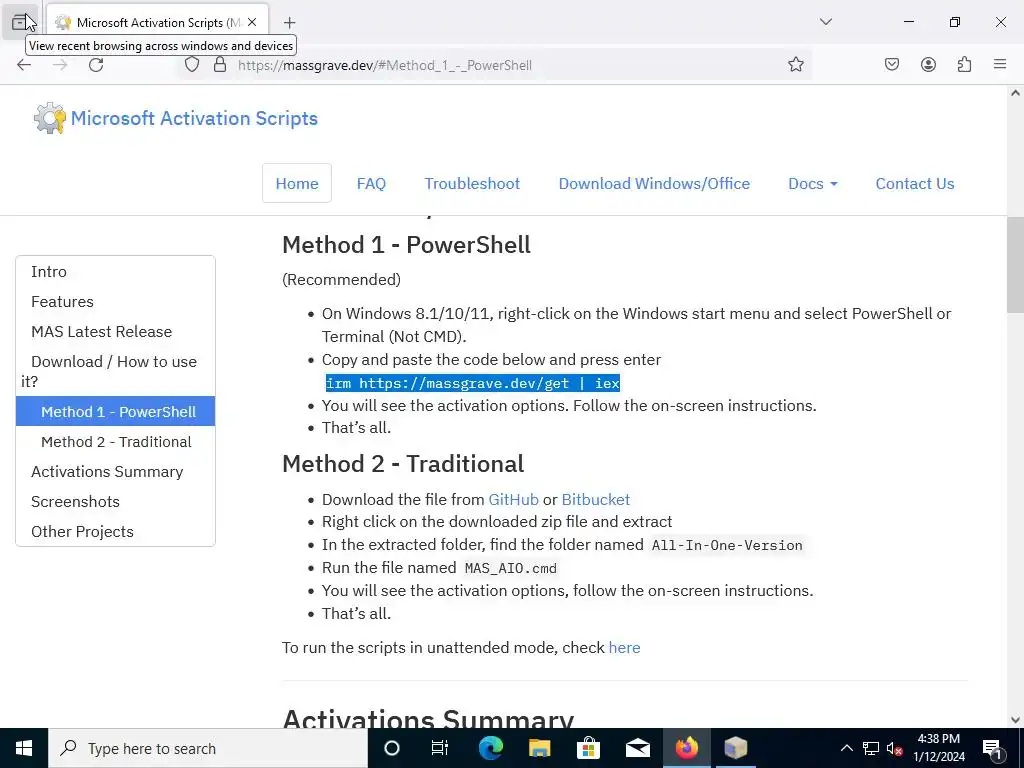Click the Microsoft Activation Scripts gear logo
Image resolution: width=1024 pixels, height=768 pixels.
[50, 118]
